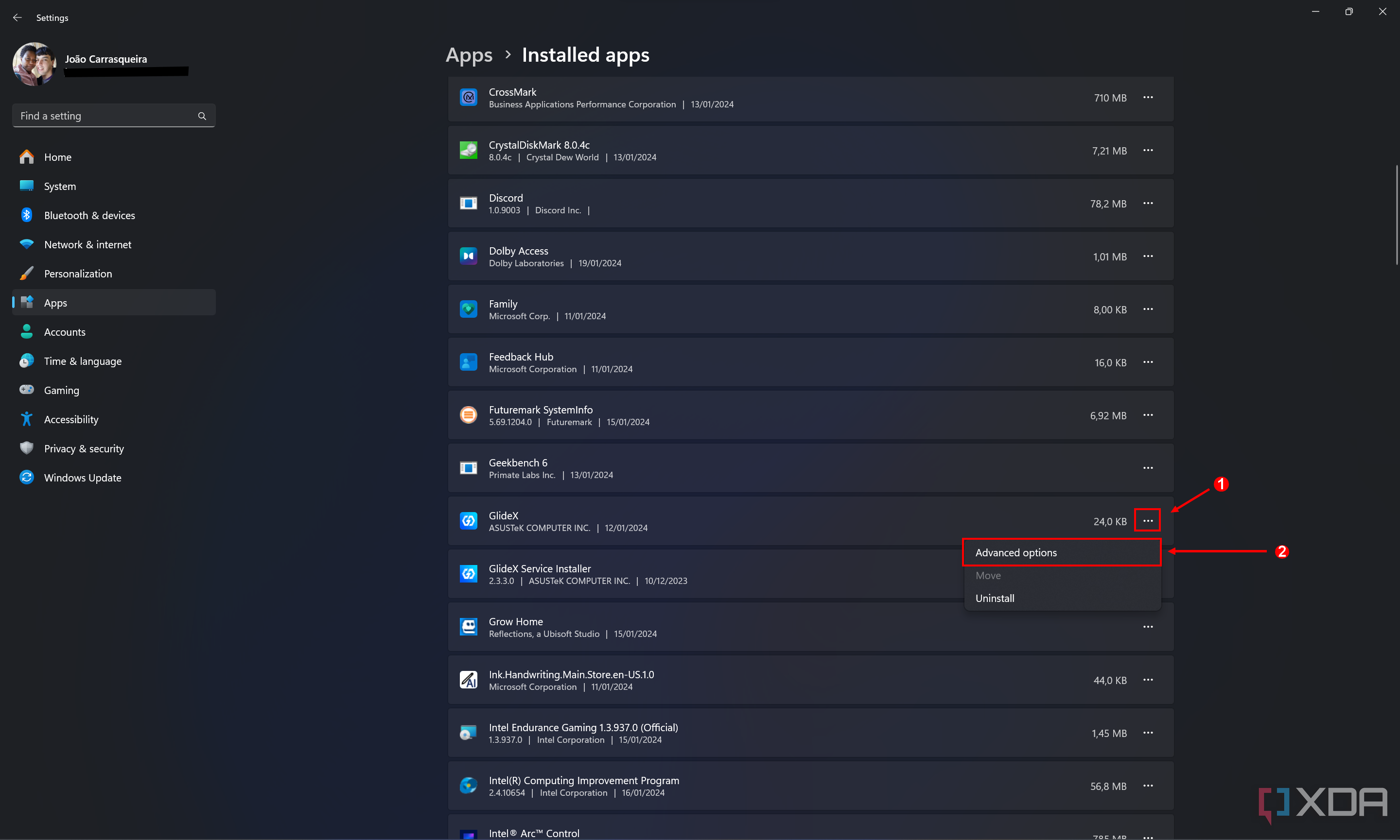The height and width of the screenshot is (840, 1400).
Task: Click the Privacy & security shield icon
Action: point(27,448)
